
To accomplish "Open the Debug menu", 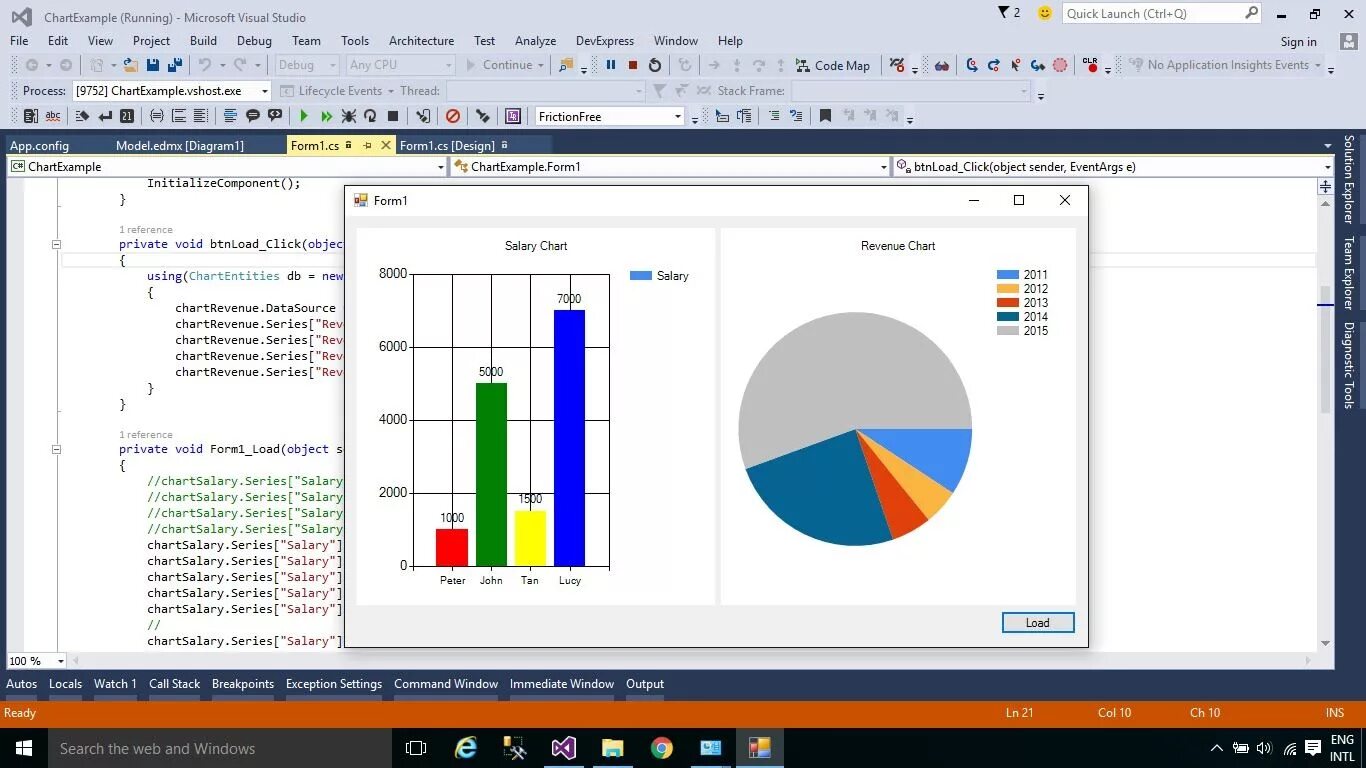I will click(254, 41).
